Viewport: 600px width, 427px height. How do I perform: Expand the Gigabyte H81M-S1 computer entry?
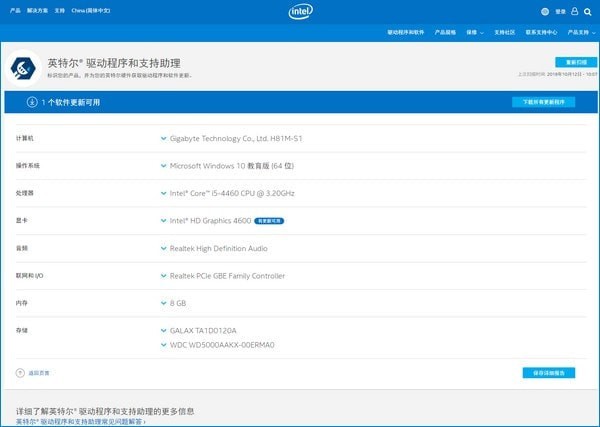(x=163, y=137)
